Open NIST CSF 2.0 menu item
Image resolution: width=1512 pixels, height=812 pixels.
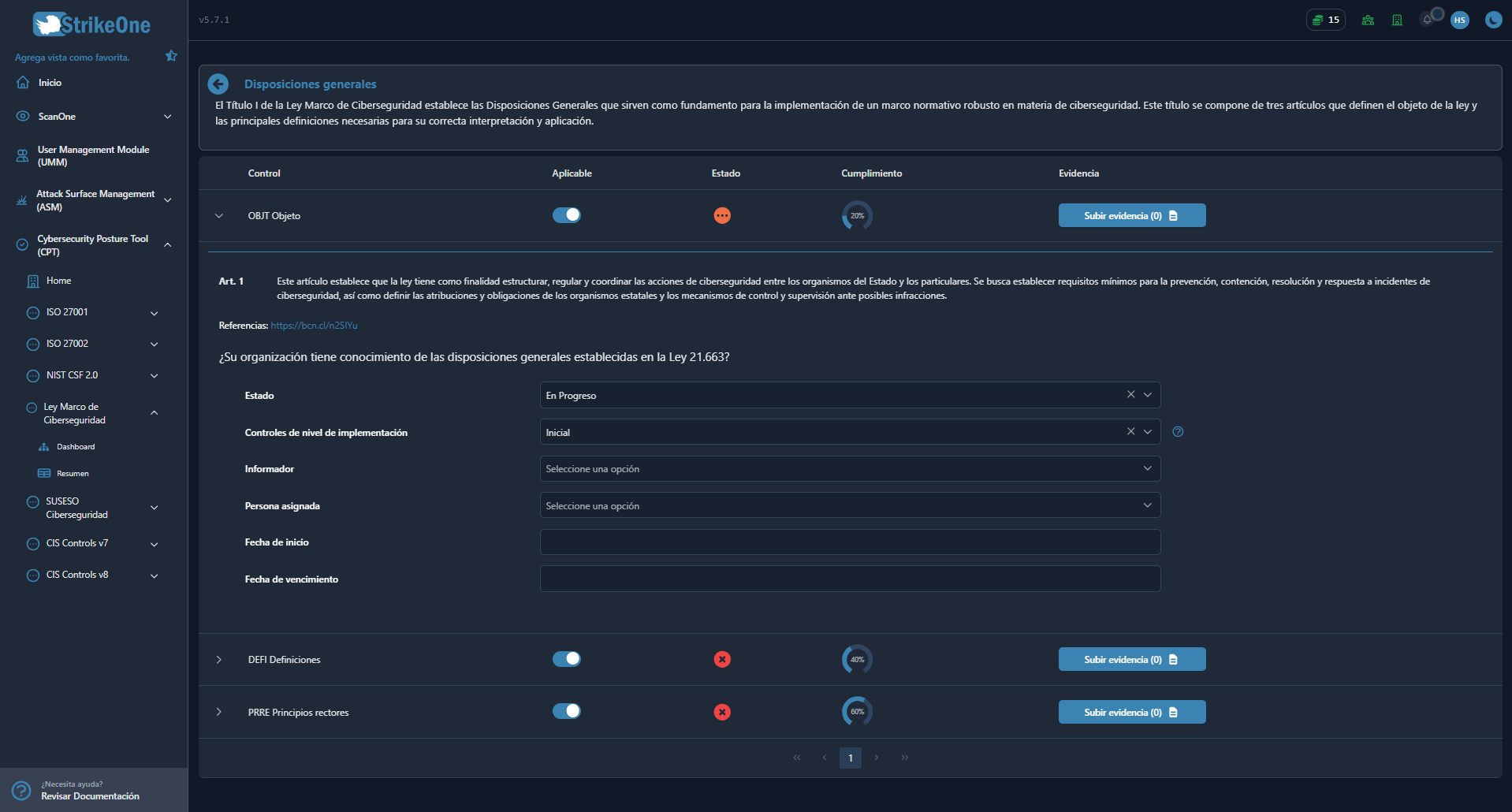coord(72,375)
